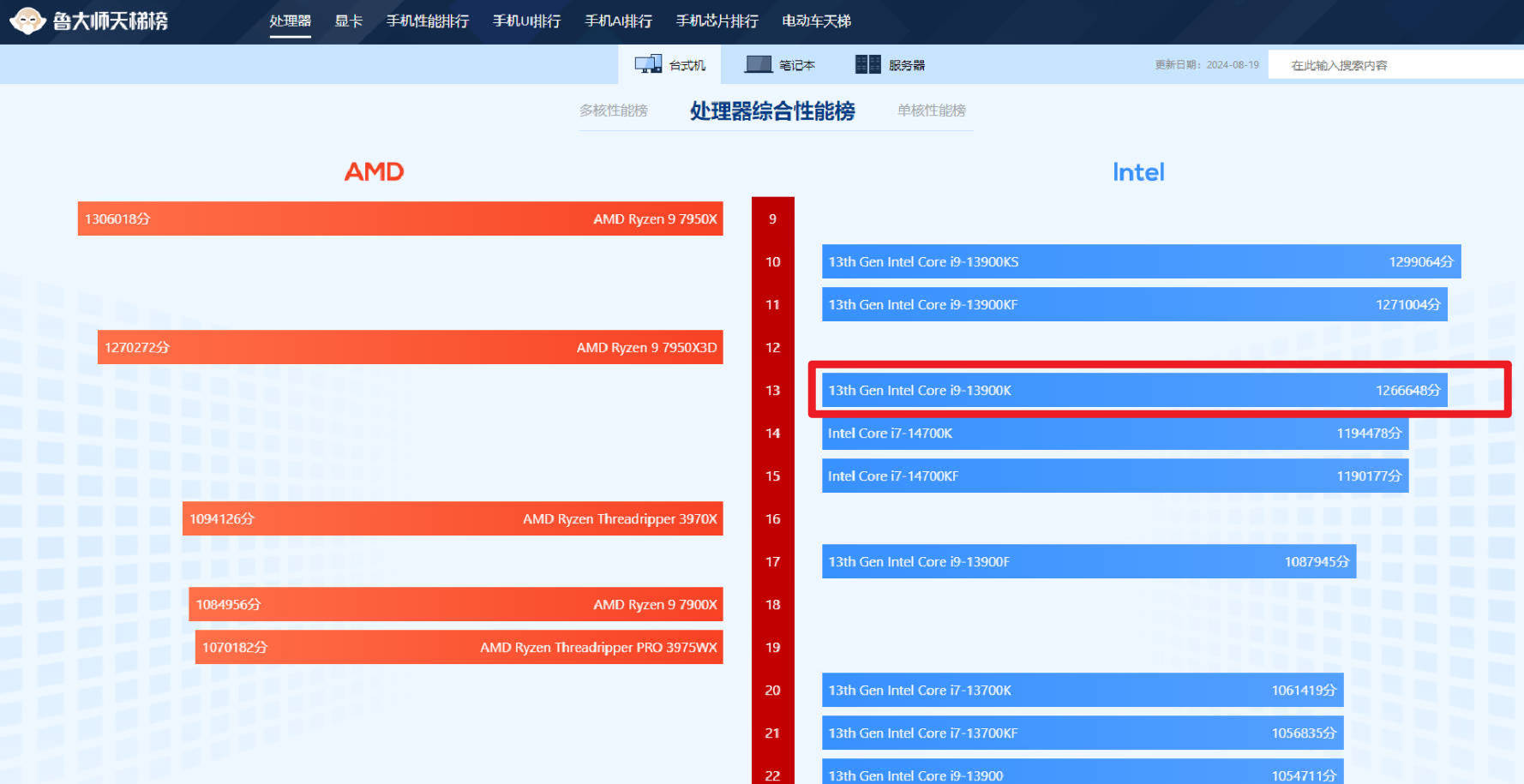
Task: Select the AMD Ryzen Threadripper 3970X bar
Action: [x=453, y=518]
